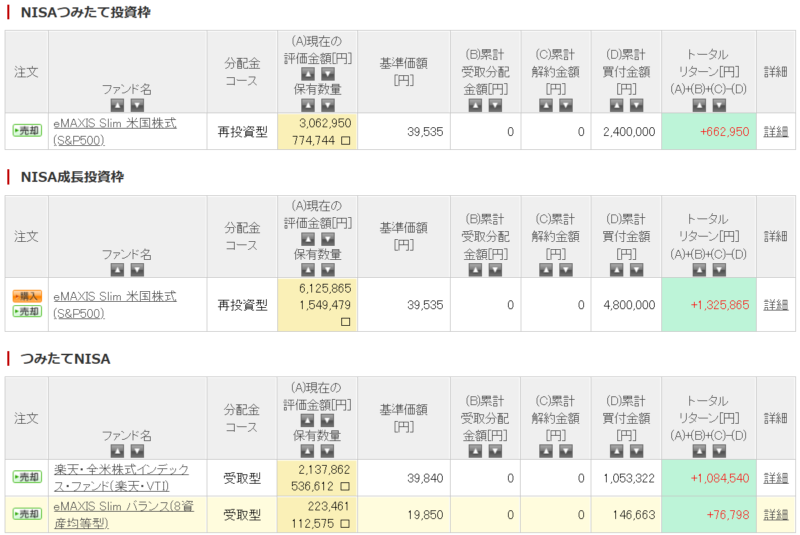Image resolution: width=800 pixels, height=535 pixels.
Task: Sort descending by トータルリターン in NISAつみたて投資枠 table
Action: pos(719,104)
